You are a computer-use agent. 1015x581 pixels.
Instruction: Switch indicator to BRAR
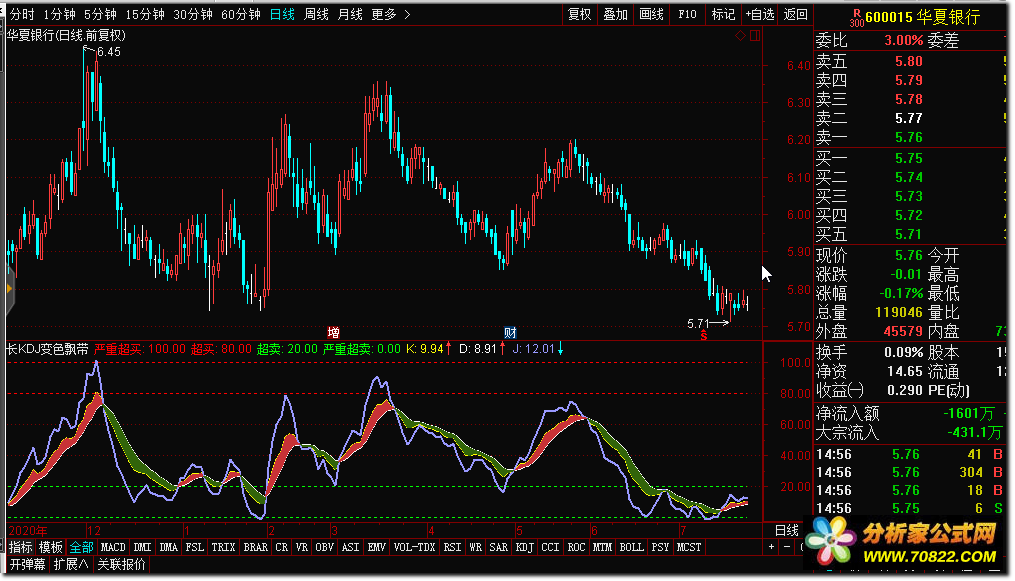(256, 547)
